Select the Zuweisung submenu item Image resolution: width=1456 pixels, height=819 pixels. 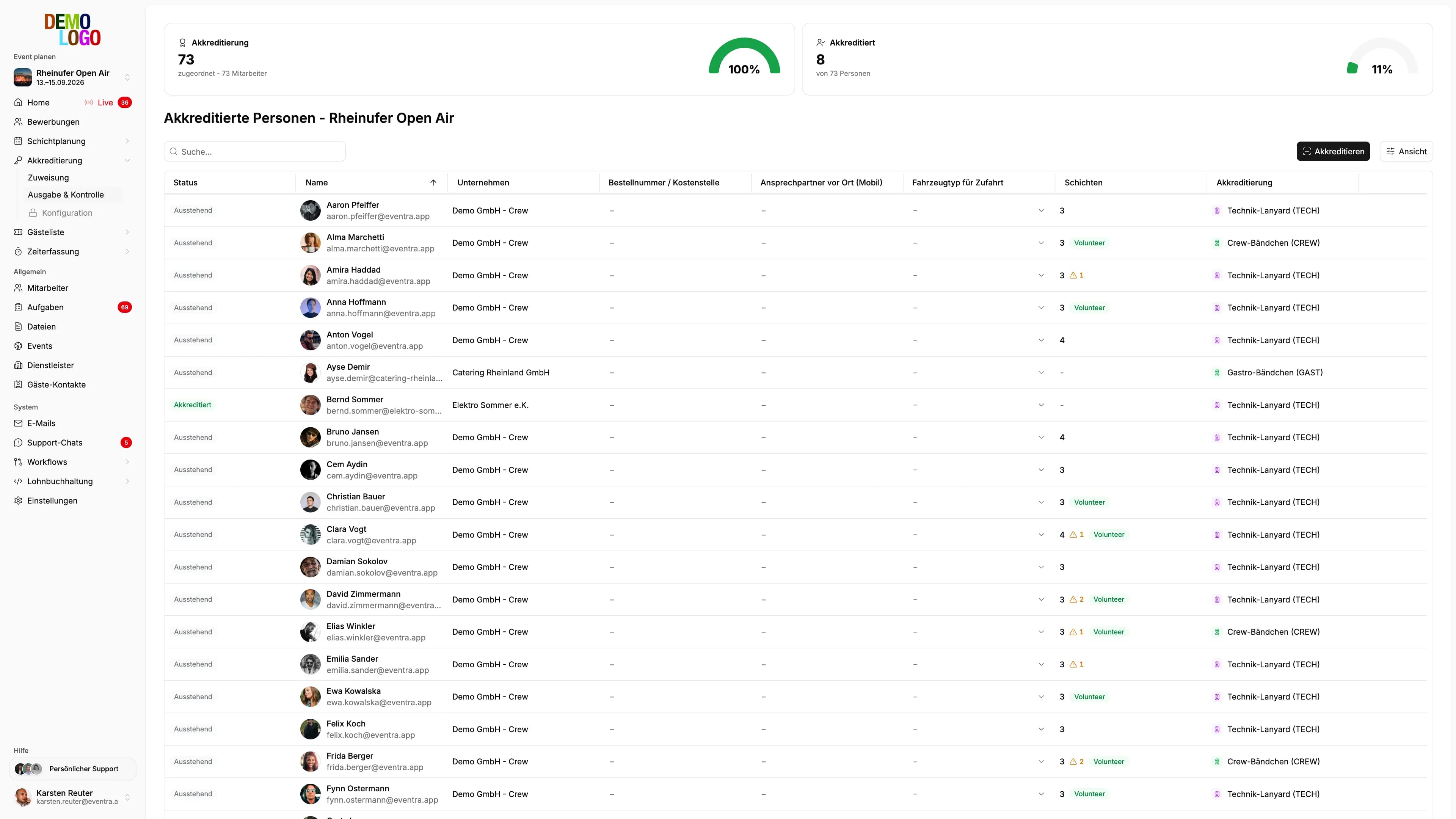click(49, 177)
